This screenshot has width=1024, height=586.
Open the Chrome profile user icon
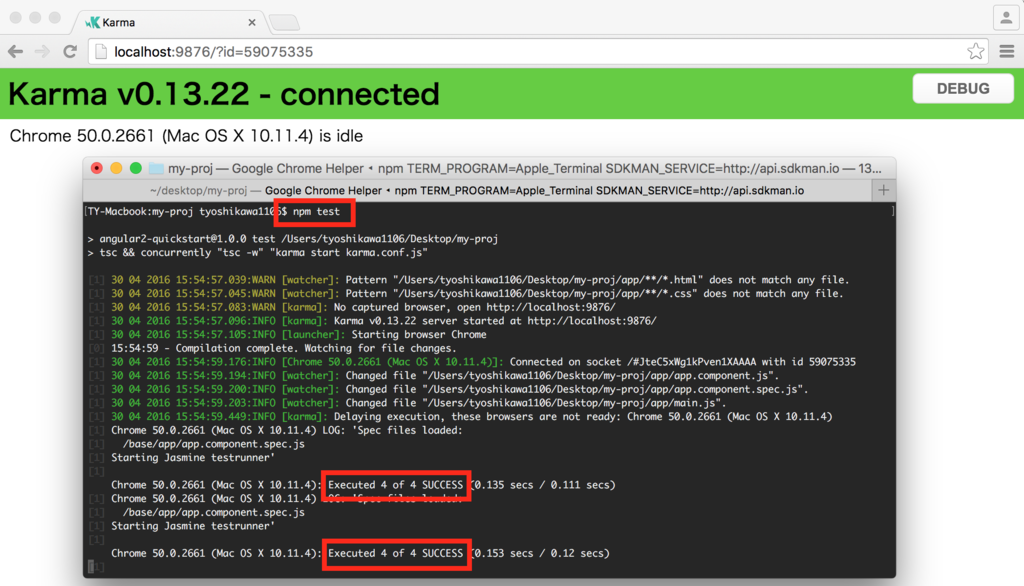1006,18
